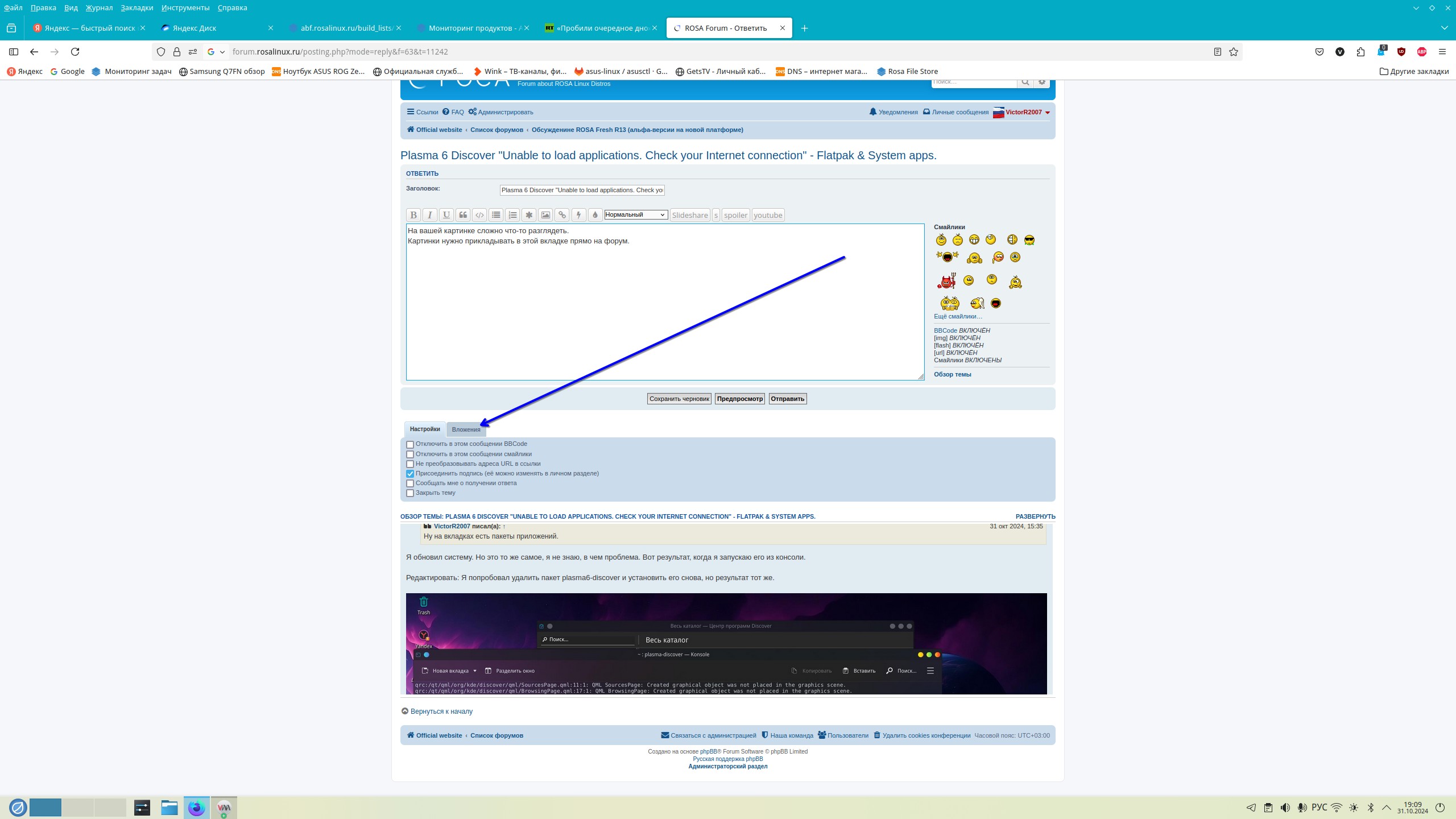Open font colour picker with the droplet icon
This screenshot has height=819, width=1456.
(x=595, y=215)
